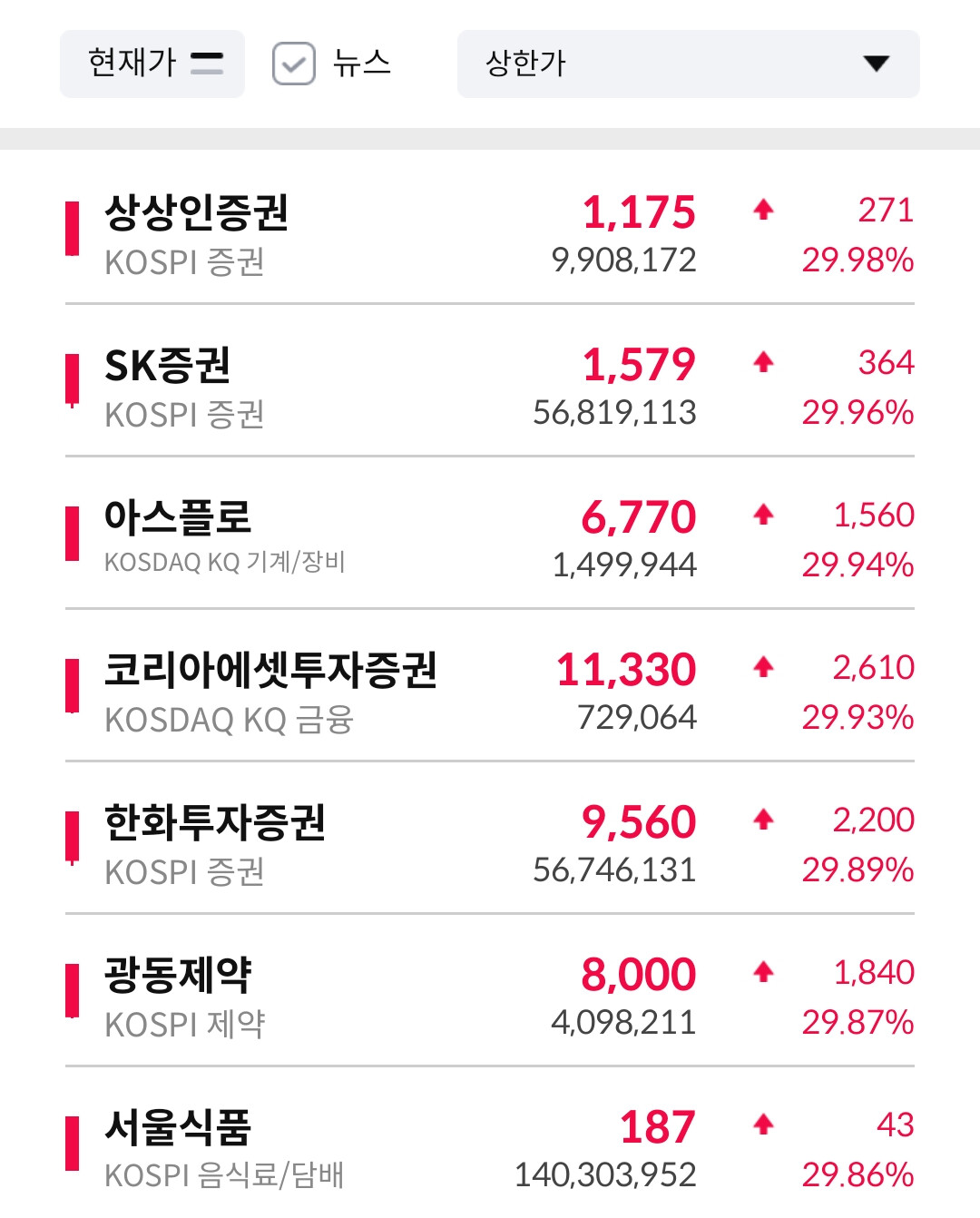The height and width of the screenshot is (1218, 980).
Task: Open the 상한가 dropdown menu
Action: [x=688, y=64]
